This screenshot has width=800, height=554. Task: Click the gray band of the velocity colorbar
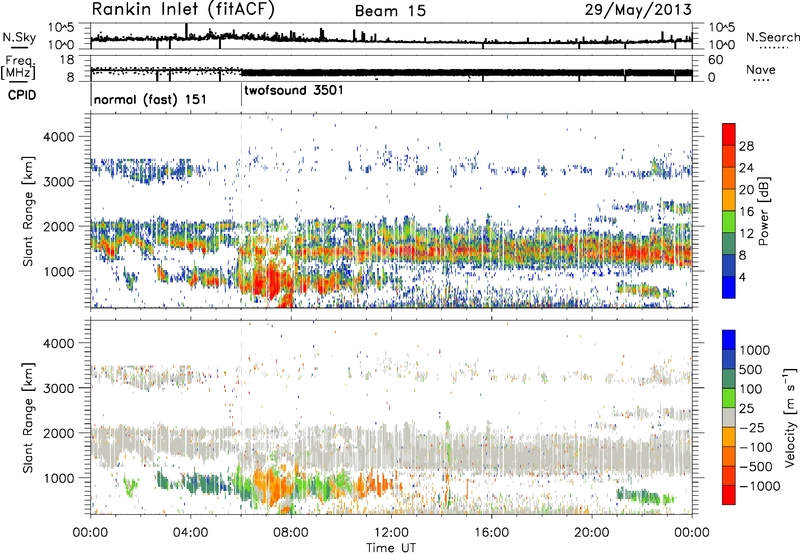[x=729, y=417]
